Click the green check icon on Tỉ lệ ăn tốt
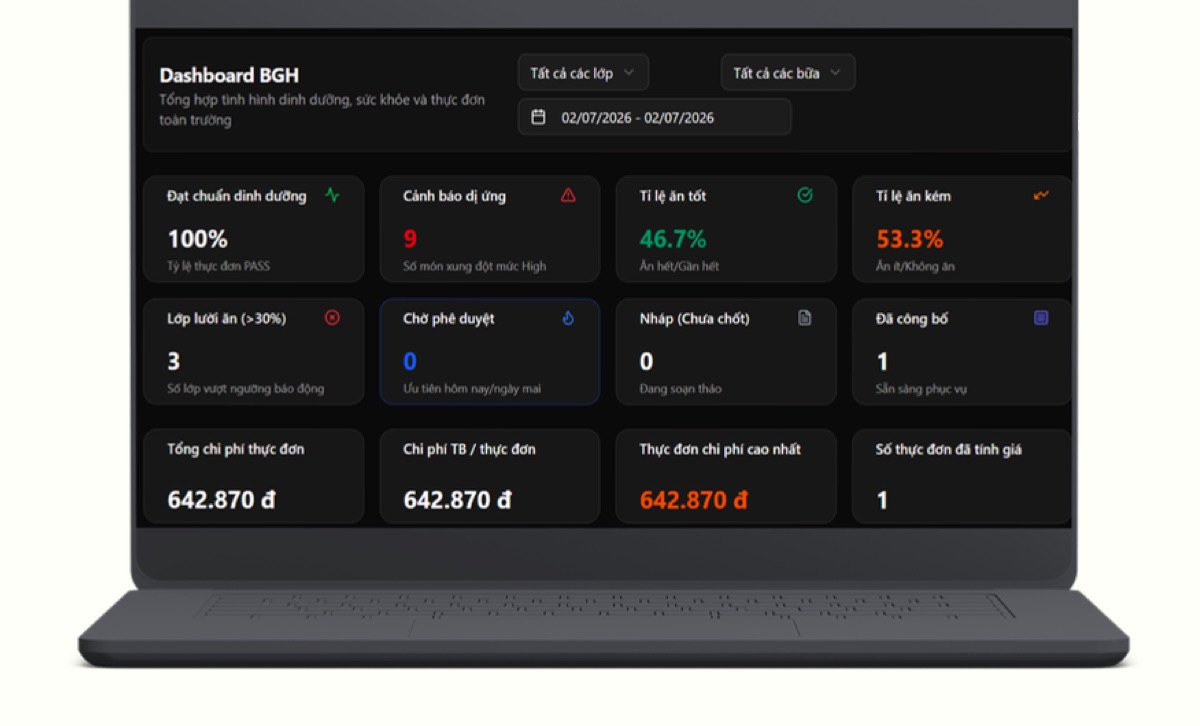 coord(805,195)
